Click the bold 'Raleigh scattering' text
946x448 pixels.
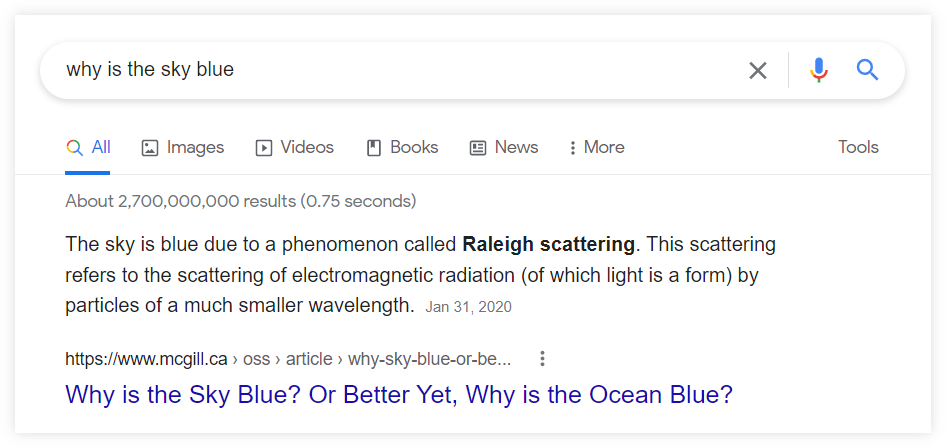pos(548,244)
